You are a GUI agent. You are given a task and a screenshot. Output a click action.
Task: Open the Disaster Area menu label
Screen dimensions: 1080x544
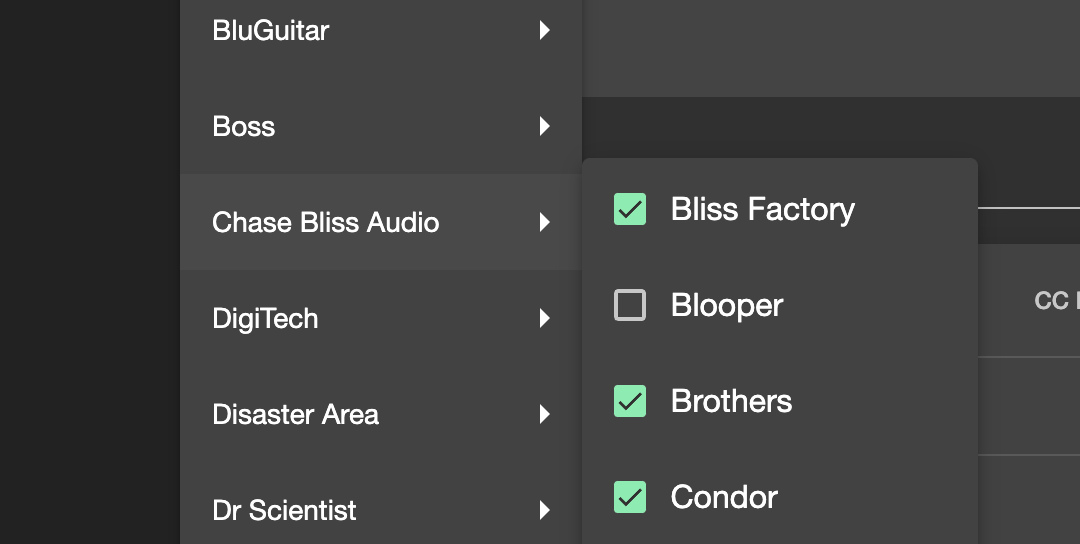point(296,415)
